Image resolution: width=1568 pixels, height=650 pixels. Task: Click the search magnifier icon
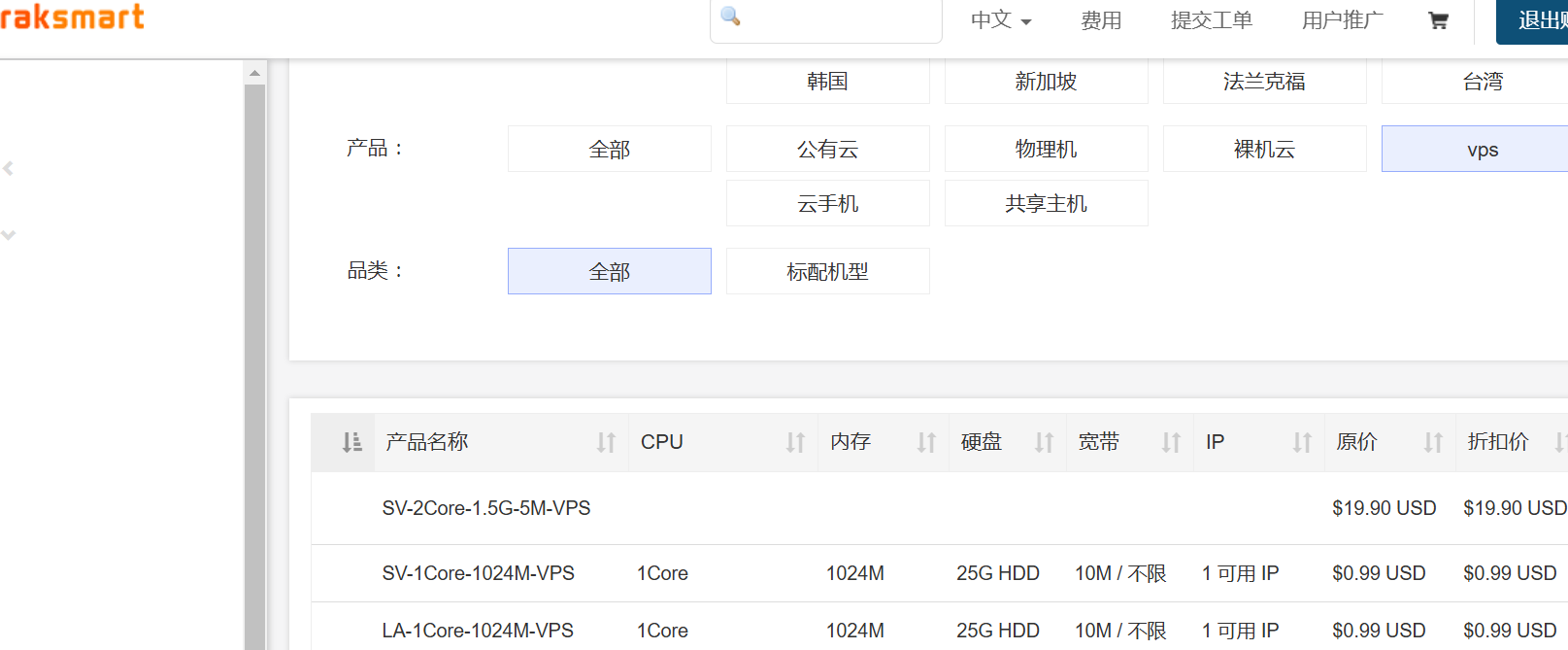tap(731, 17)
